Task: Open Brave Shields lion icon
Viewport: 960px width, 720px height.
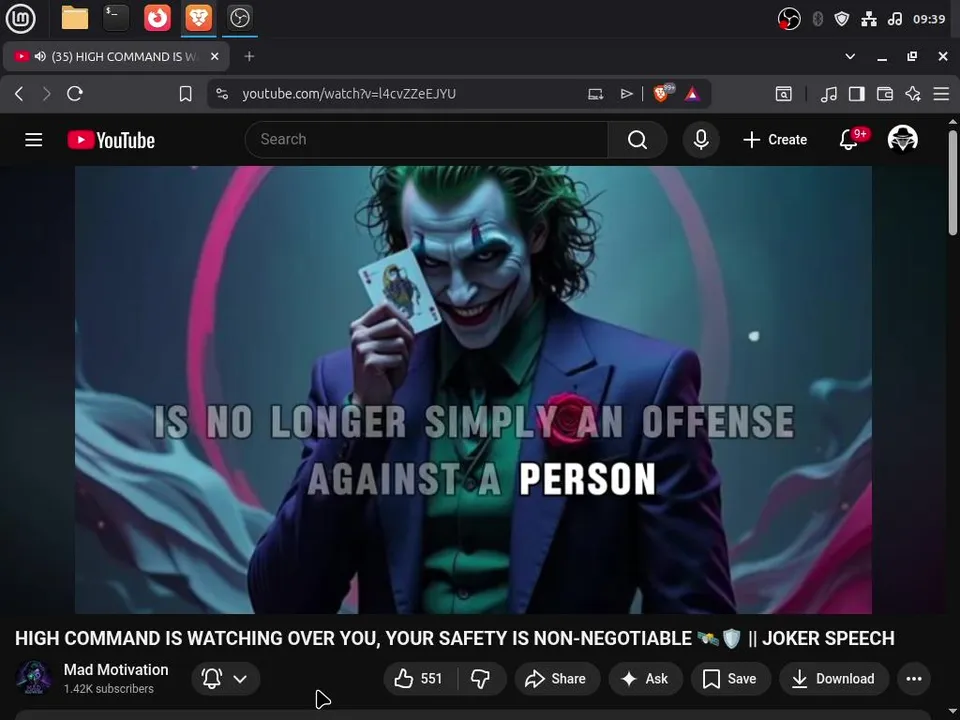Action: click(662, 93)
